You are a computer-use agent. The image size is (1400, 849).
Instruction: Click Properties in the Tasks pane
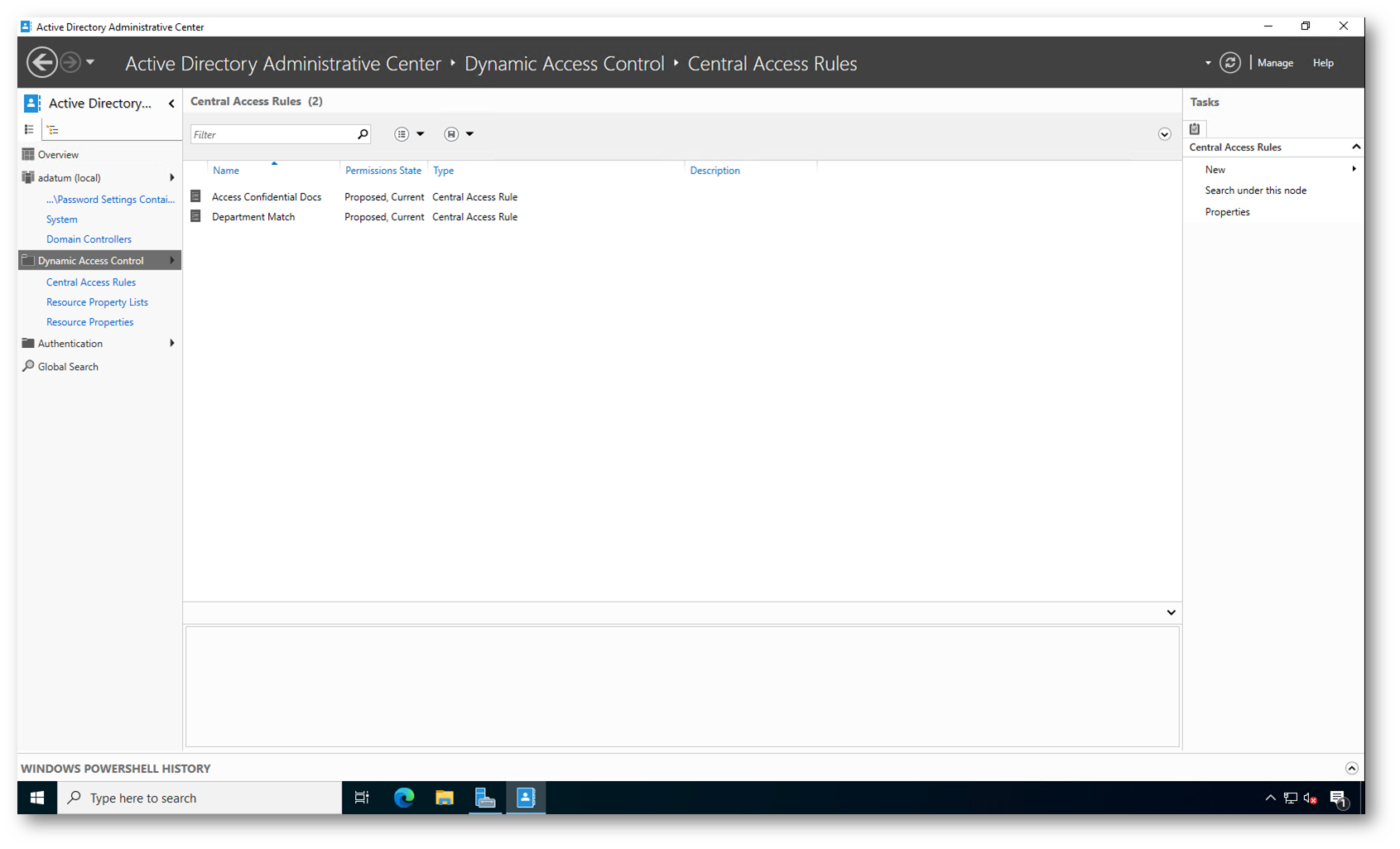(x=1227, y=212)
